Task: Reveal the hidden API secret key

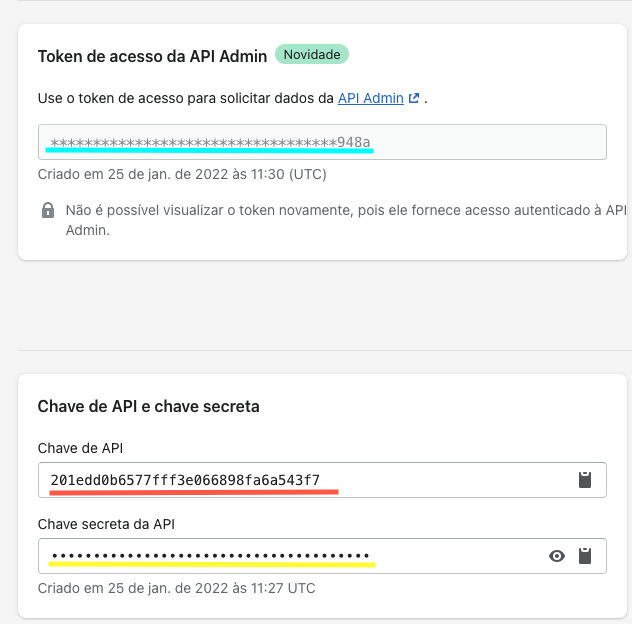Action: tap(557, 556)
